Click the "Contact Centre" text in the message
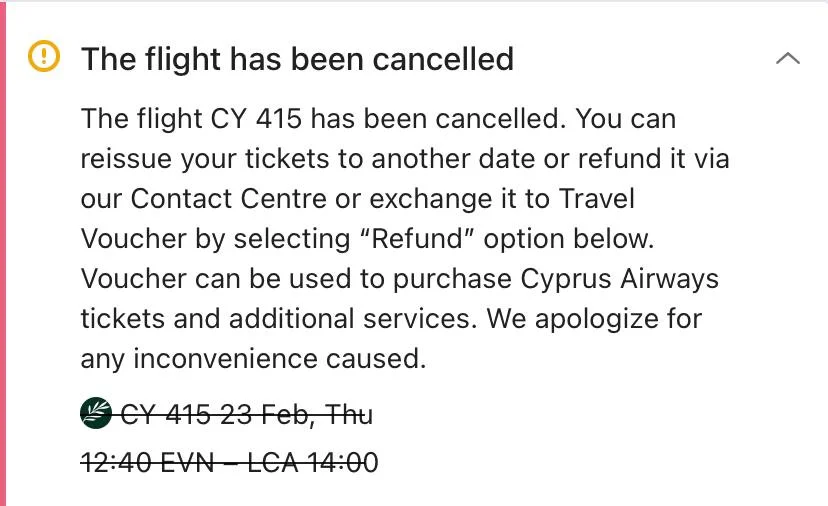This screenshot has width=828, height=506. pos(229,198)
